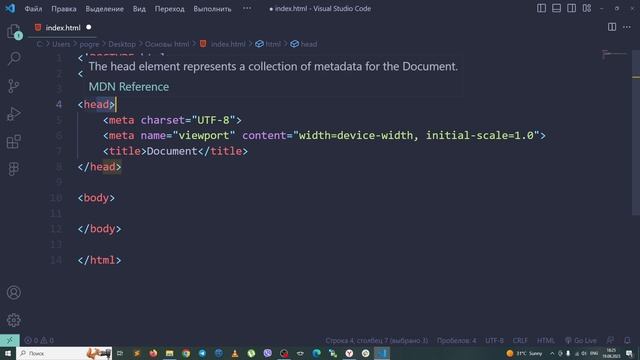Click feedback icon left of notification bell
The image size is (640, 360).
tap(610, 340)
